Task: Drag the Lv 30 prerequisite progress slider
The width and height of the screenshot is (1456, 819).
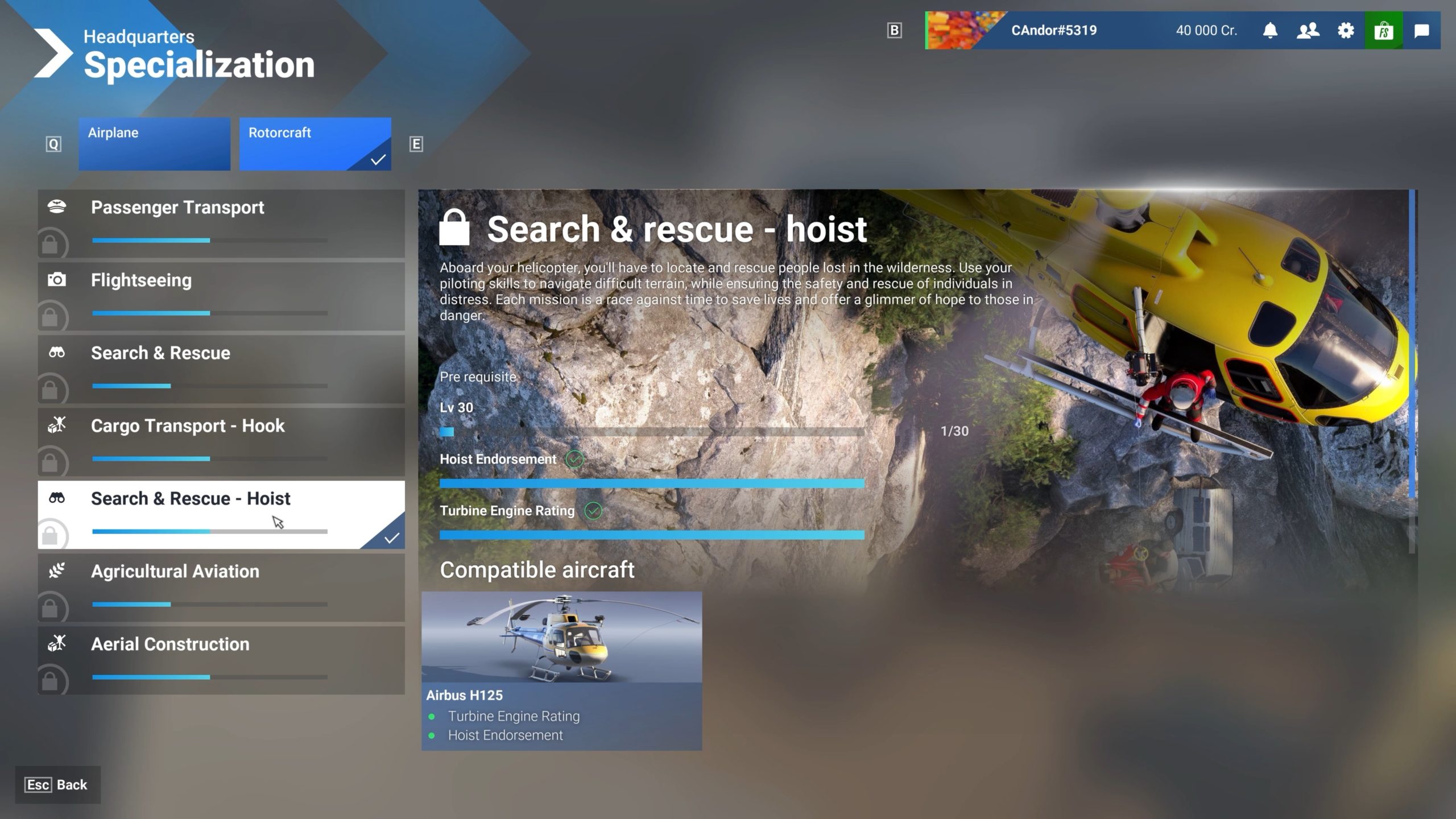Action: pyautogui.click(x=448, y=430)
